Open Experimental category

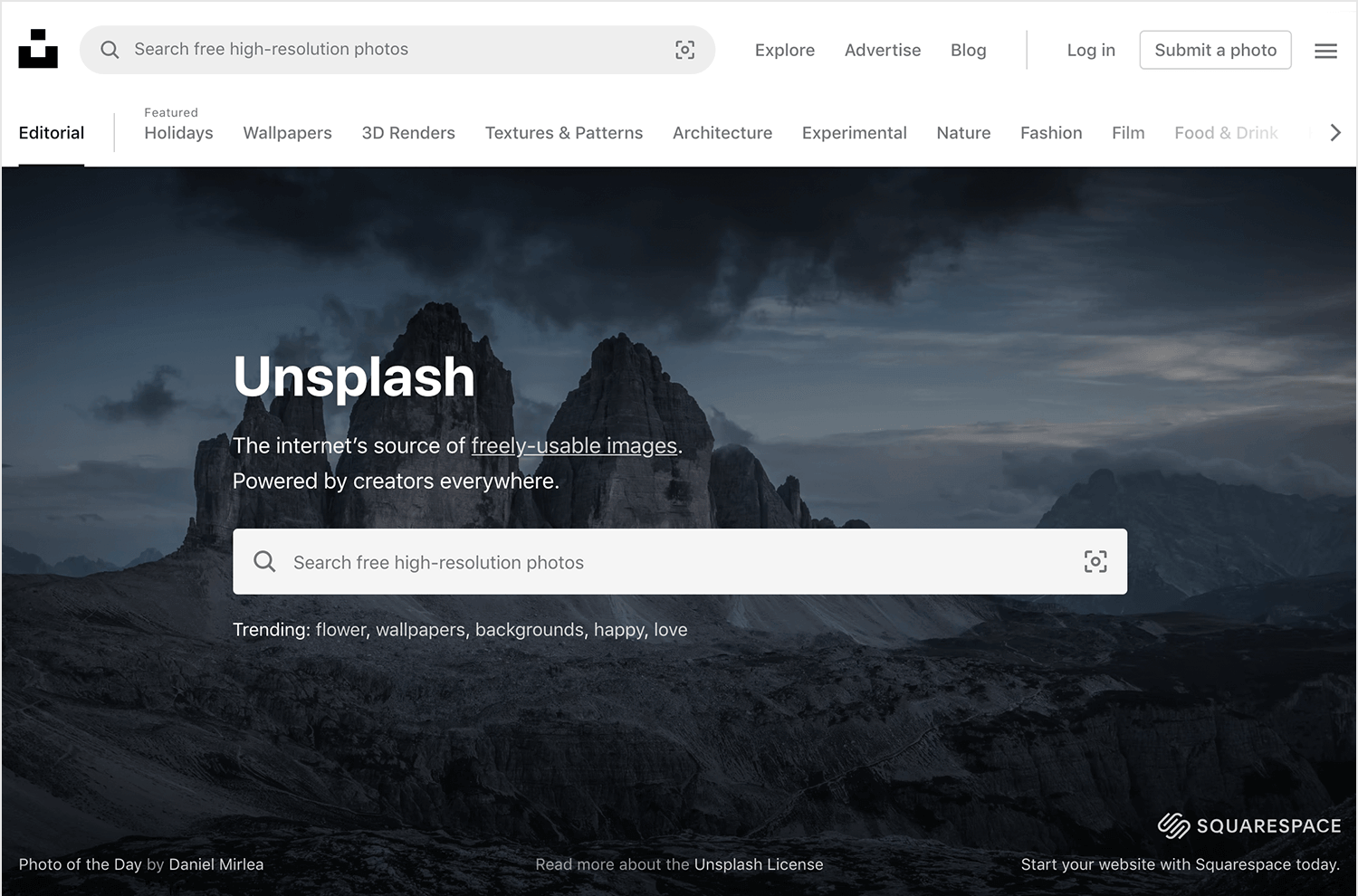tap(854, 133)
